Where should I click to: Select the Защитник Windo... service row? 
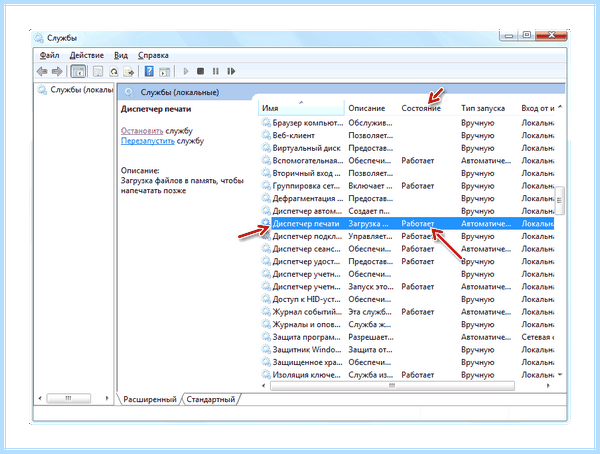(x=408, y=350)
